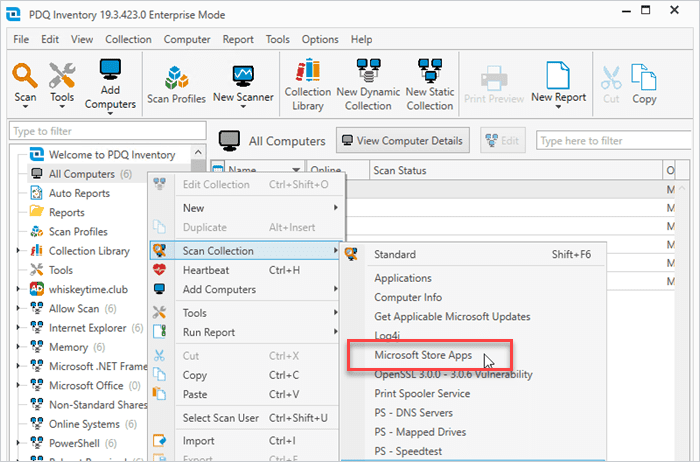
Task: Choose Heartbeat from the context menu
Action: (245, 270)
